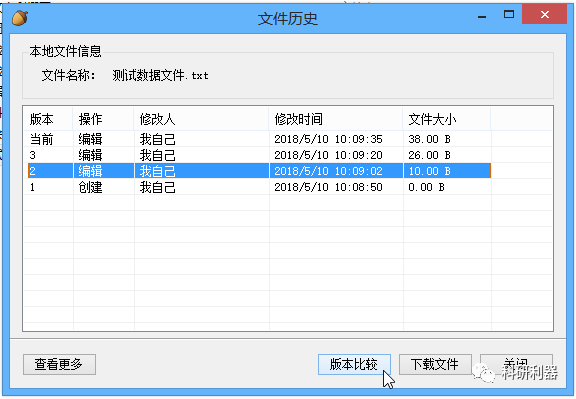Image resolution: width=576 pixels, height=399 pixels.
Task: Click the 版本比较 button
Action: [354, 364]
